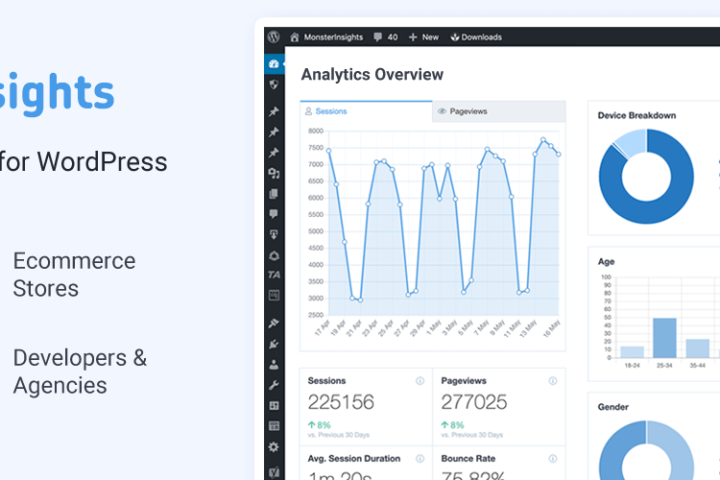Click the info icon on the Sessions card
The height and width of the screenshot is (480, 720).
420,381
